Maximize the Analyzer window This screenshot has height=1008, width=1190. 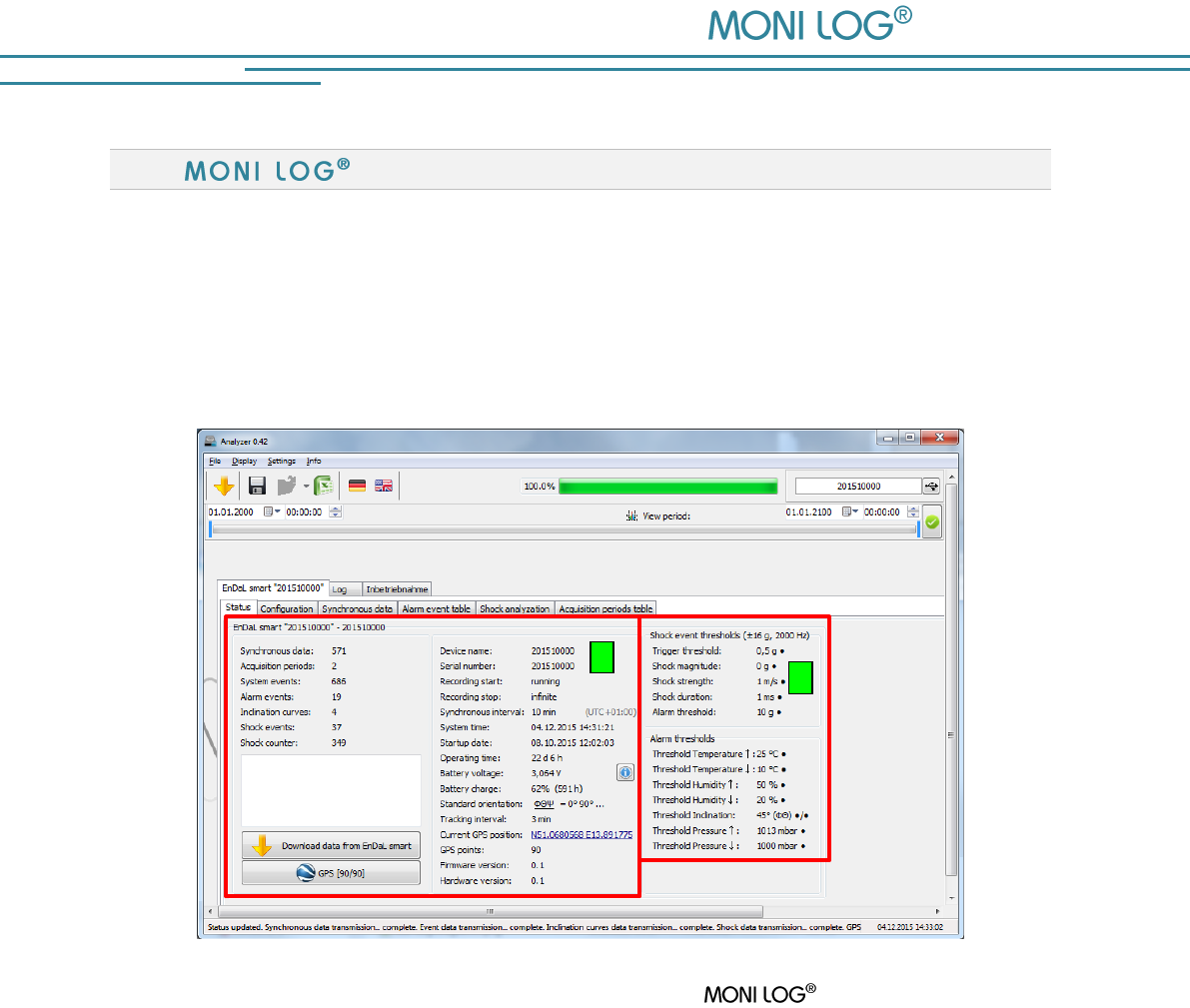(x=909, y=438)
